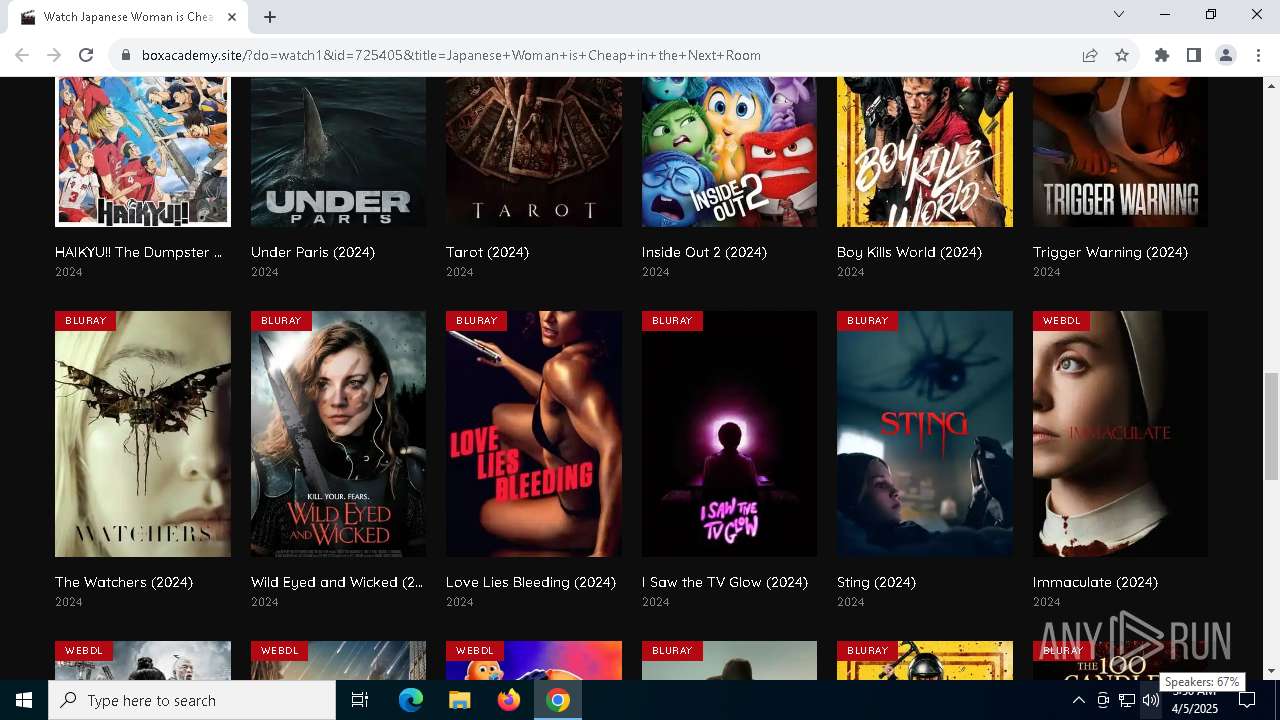Image resolution: width=1280 pixels, height=720 pixels.
Task: Click I Saw the TV Glow (2024) title
Action: pyautogui.click(x=725, y=582)
